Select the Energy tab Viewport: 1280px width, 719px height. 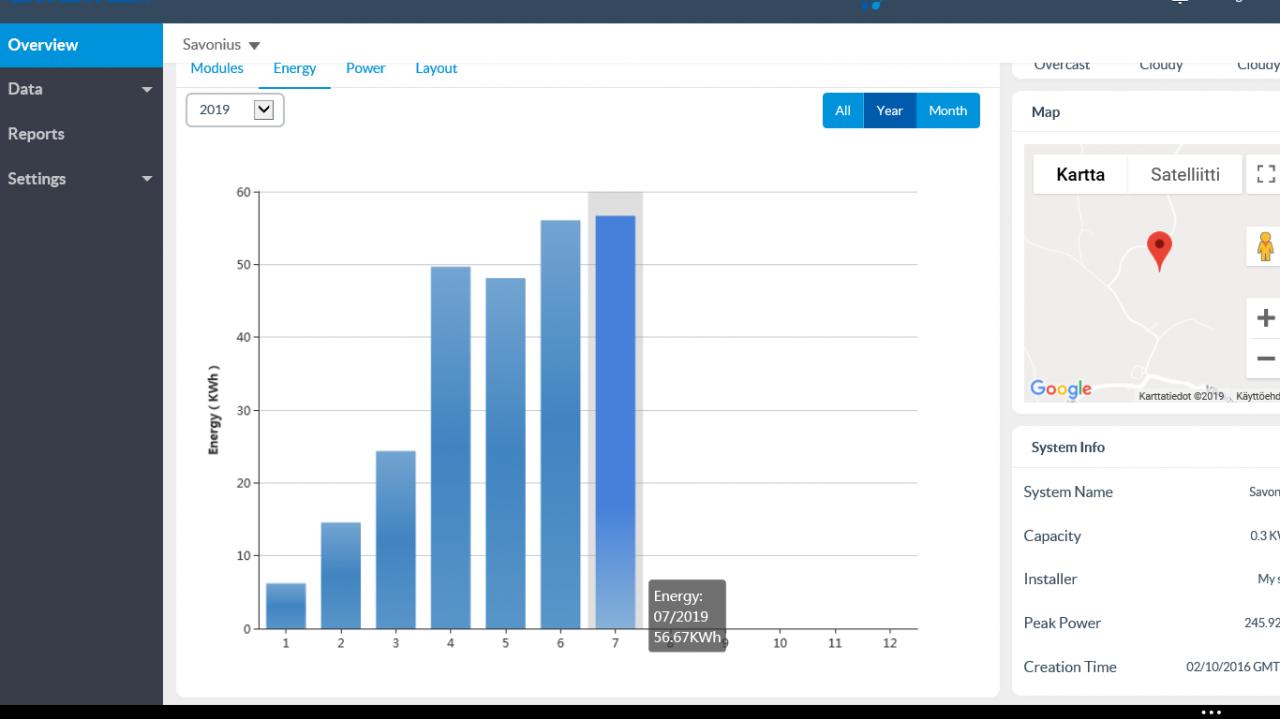(294, 69)
